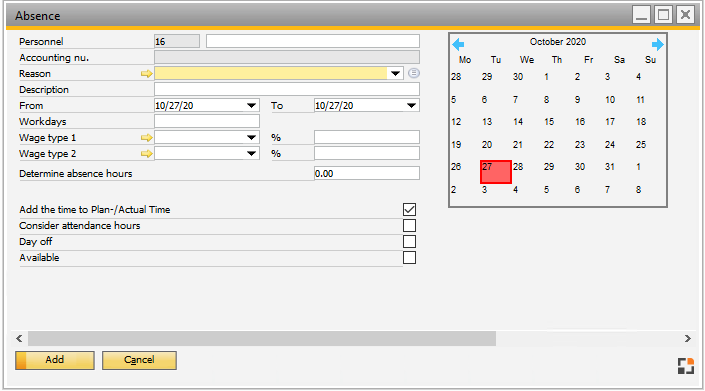Click the Cancel button
Screen dimensions: 705x391
(139, 360)
